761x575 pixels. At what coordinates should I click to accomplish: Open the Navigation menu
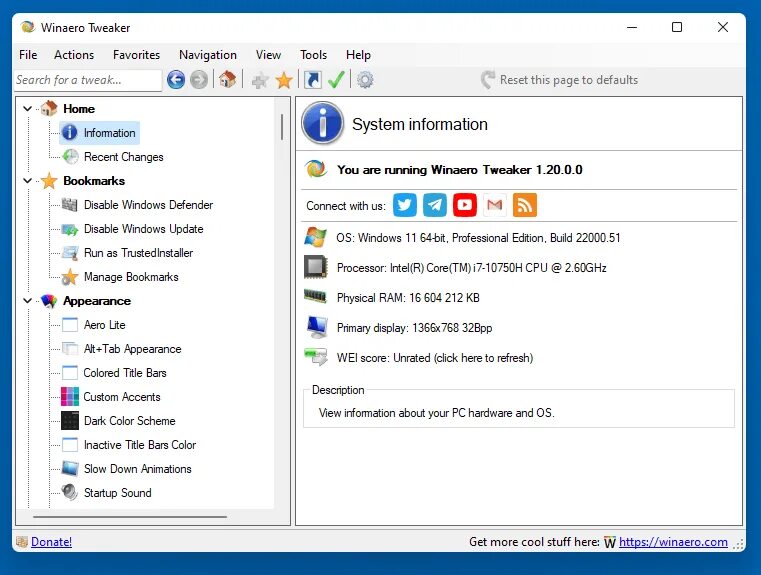(x=208, y=55)
